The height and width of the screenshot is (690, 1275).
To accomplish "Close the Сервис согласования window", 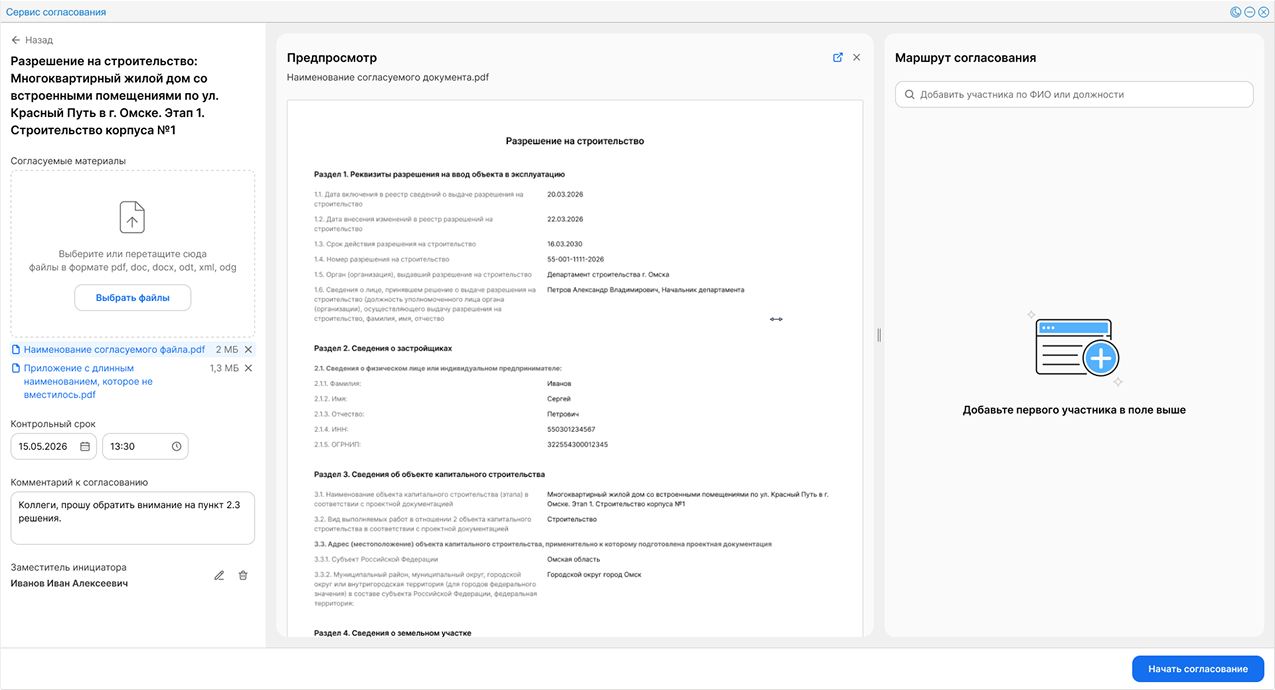I will pyautogui.click(x=1264, y=12).
